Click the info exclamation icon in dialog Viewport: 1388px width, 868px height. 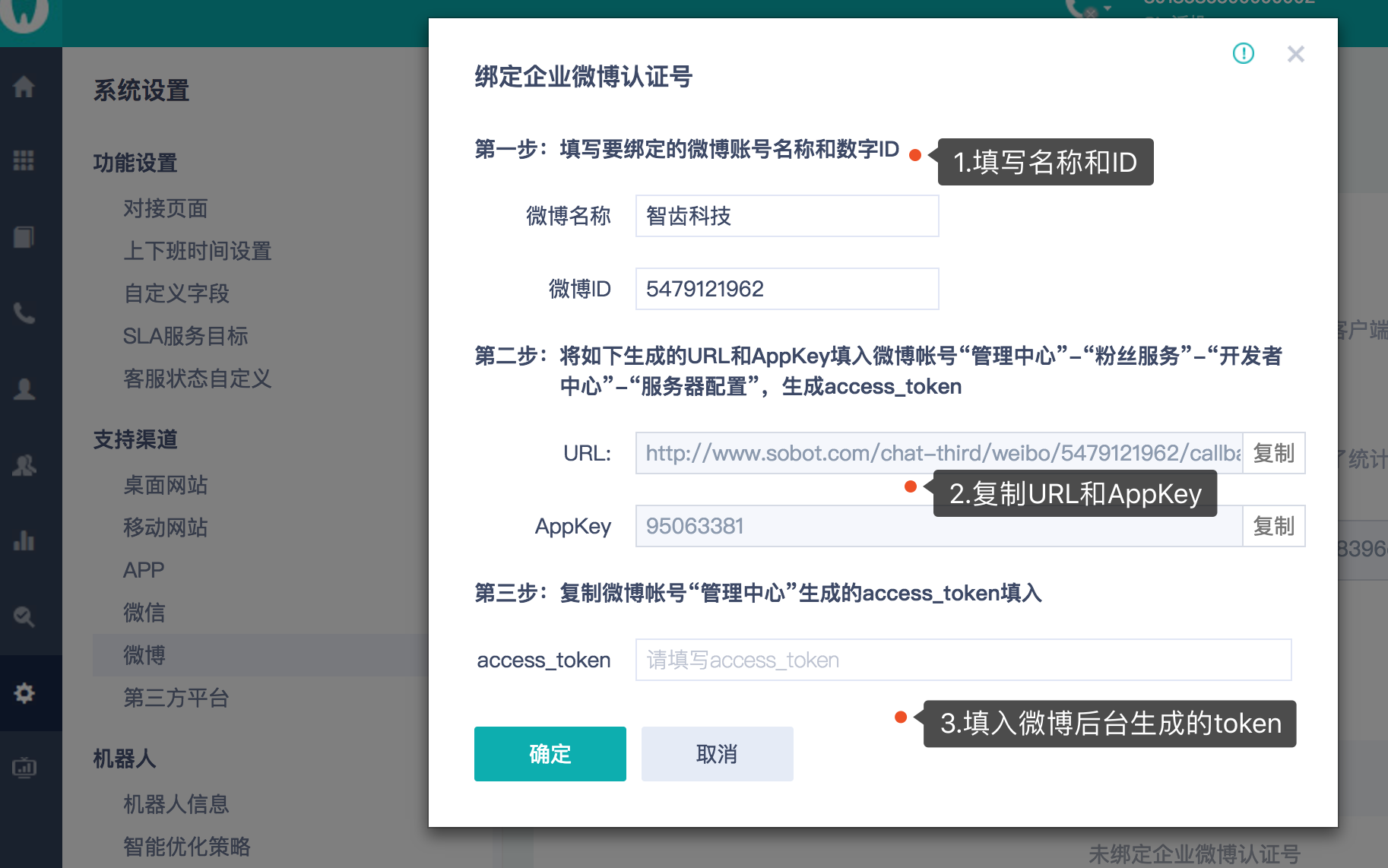coord(1243,53)
